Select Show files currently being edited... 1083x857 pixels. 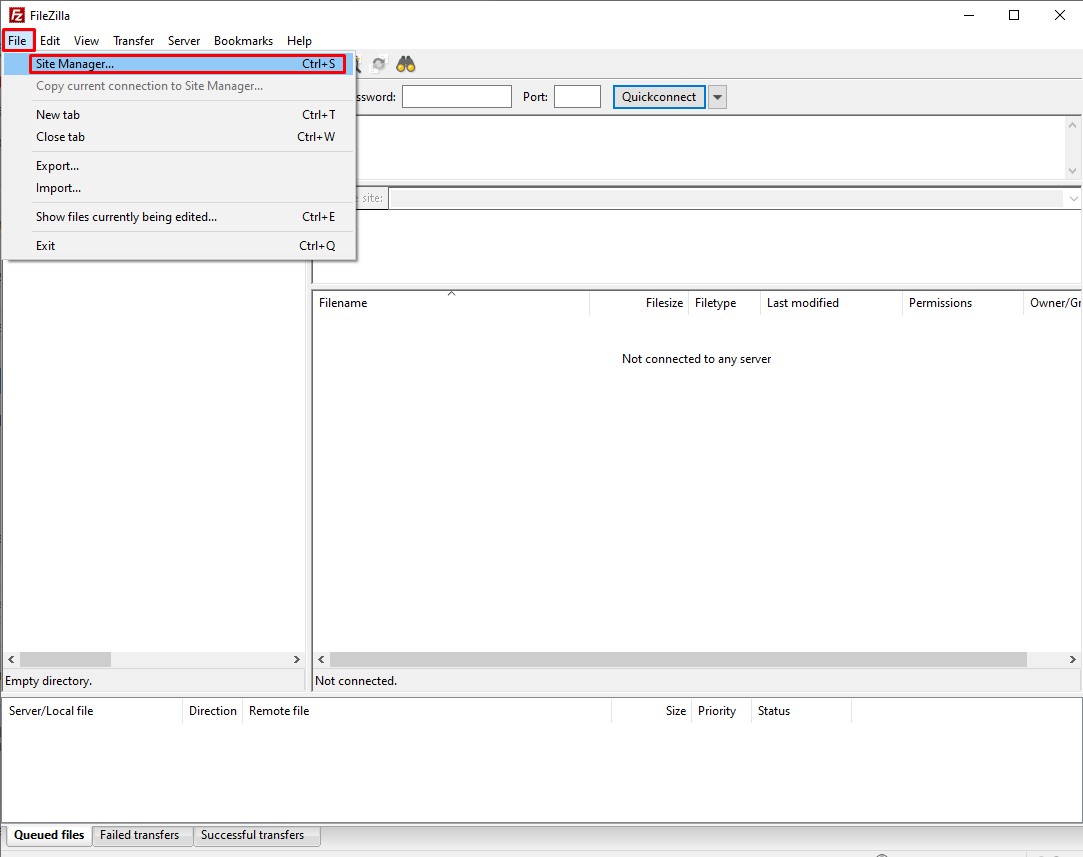coord(180,217)
